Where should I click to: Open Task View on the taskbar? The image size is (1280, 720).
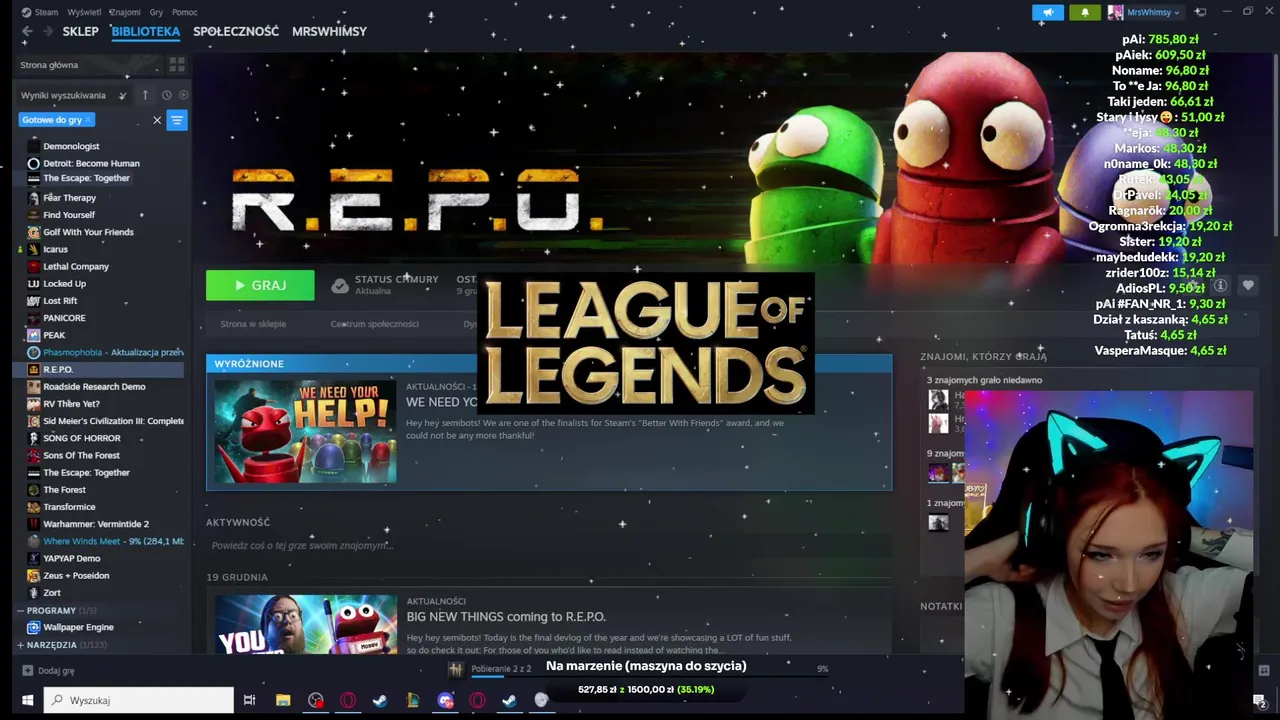249,700
